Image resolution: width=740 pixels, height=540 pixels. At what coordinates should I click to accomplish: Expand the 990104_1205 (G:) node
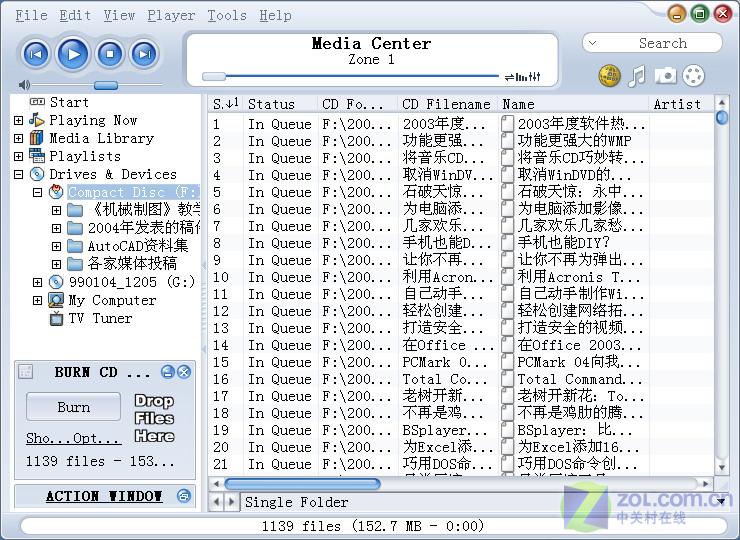click(x=37, y=282)
